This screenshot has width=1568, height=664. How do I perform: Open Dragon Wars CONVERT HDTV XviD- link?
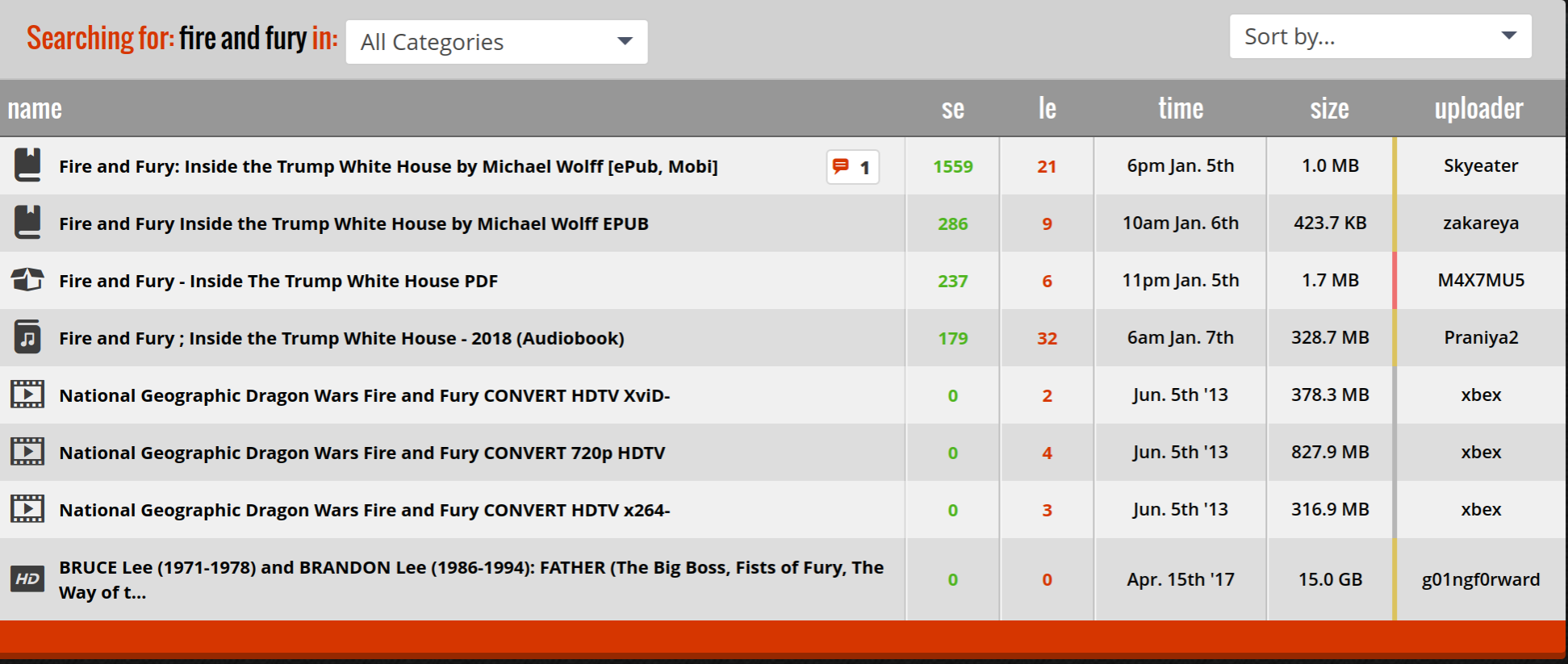[365, 395]
